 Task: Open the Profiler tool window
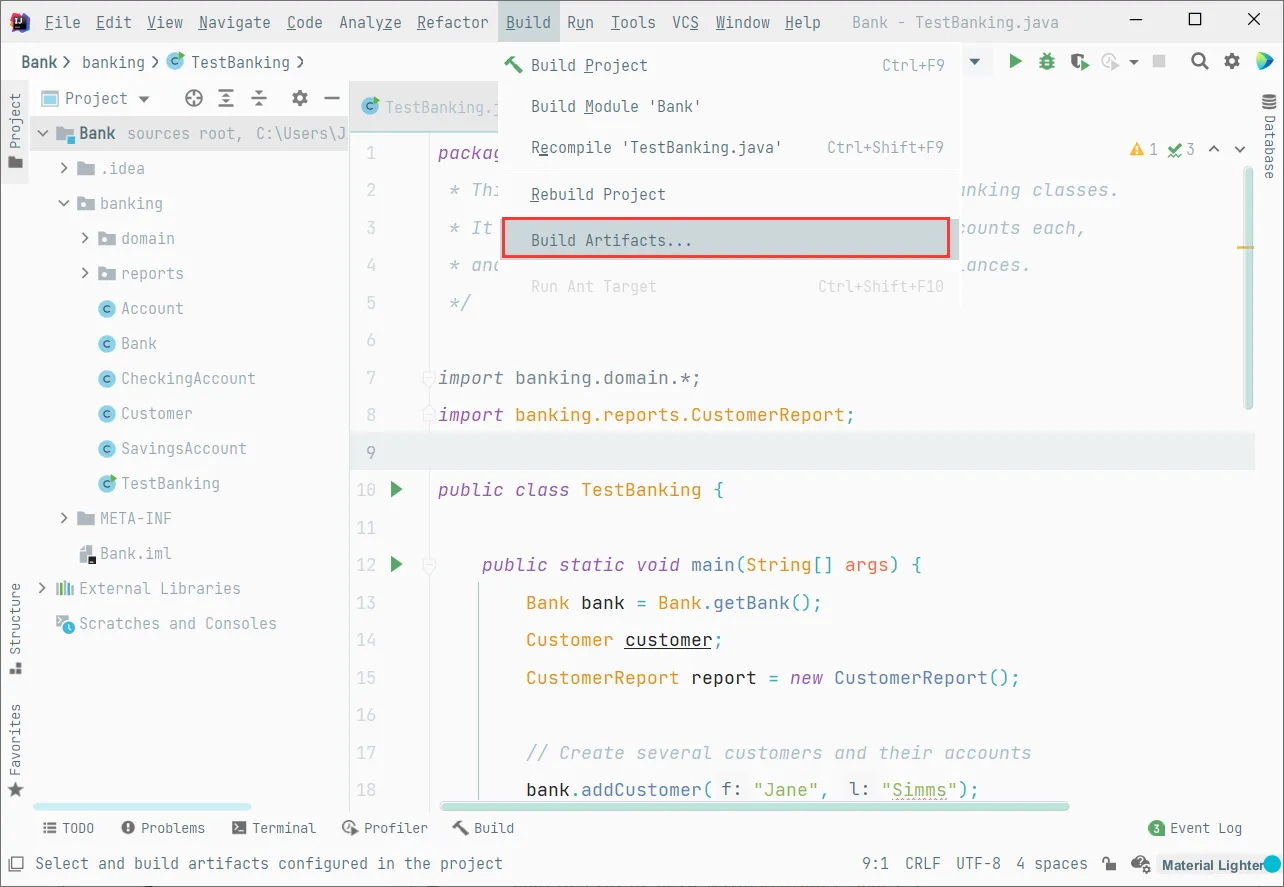tap(385, 828)
